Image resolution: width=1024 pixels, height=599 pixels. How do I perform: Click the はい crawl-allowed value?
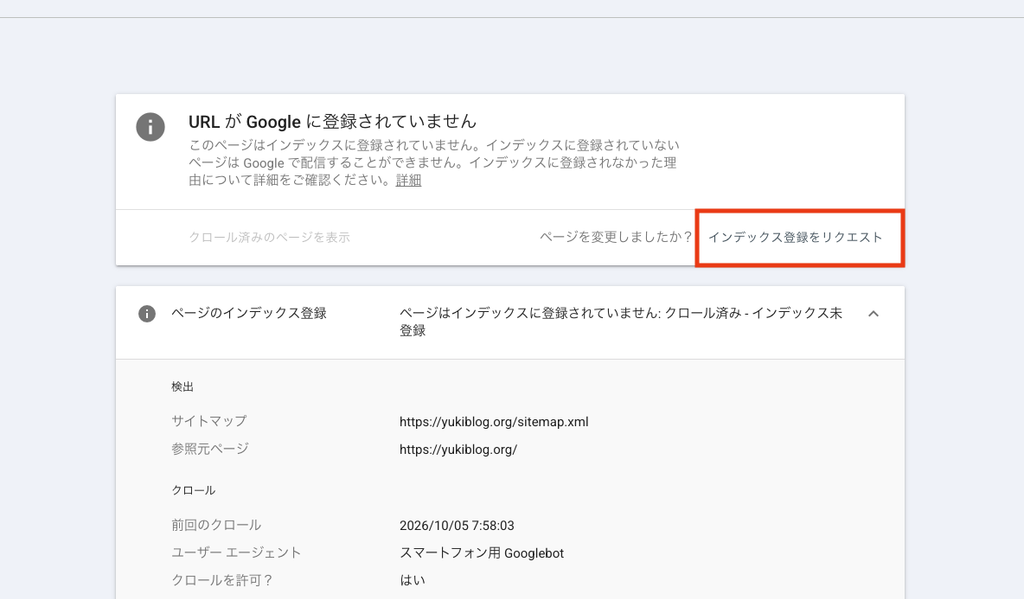point(412,580)
